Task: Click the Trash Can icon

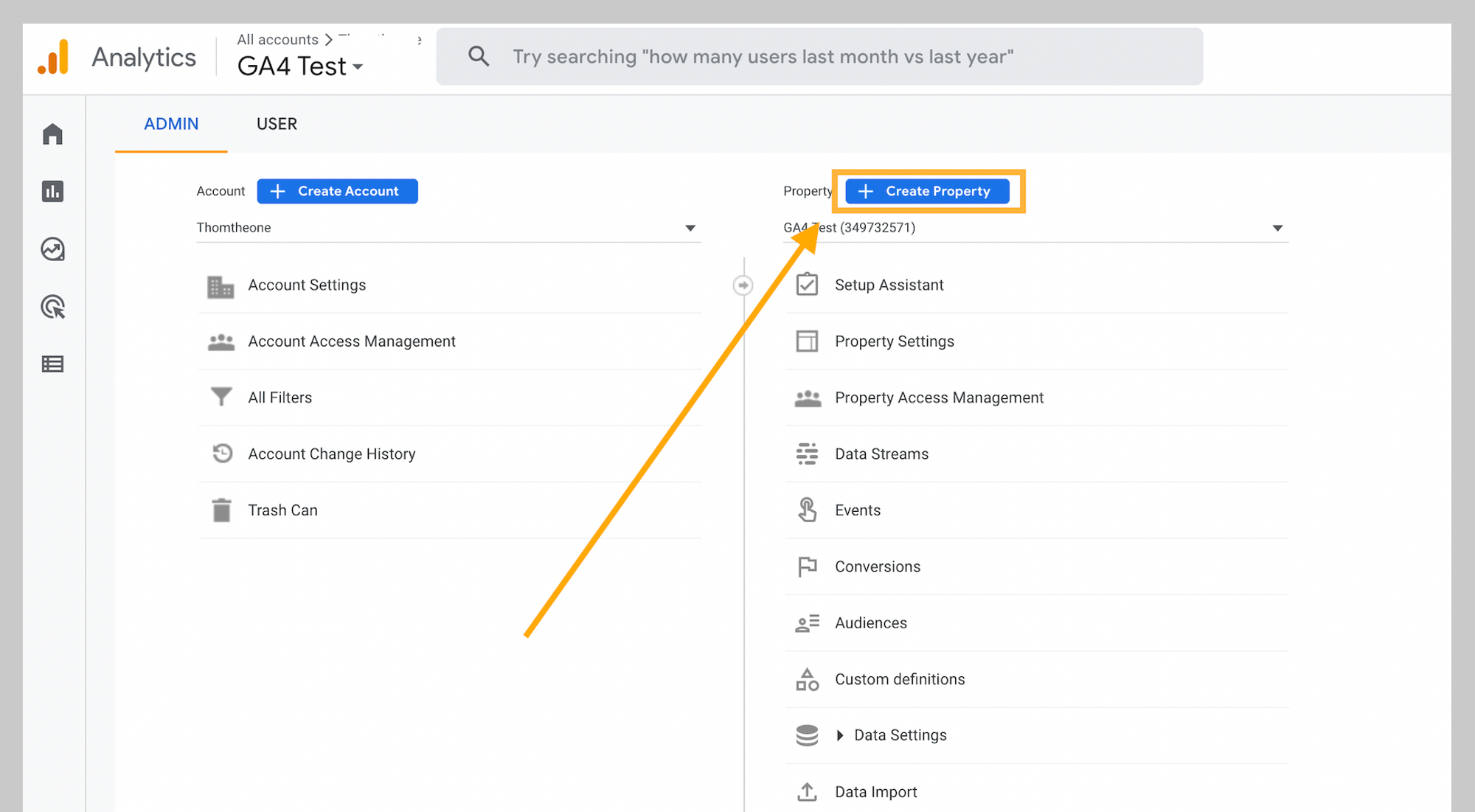Action: 221,510
